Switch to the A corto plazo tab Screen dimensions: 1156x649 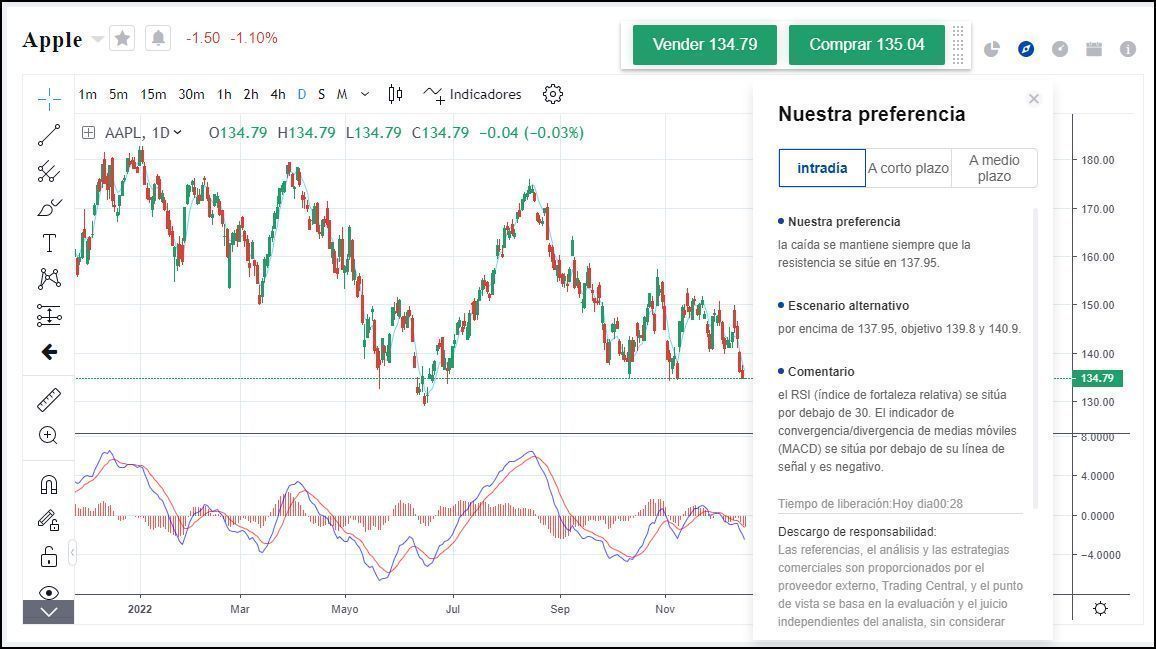[908, 168]
